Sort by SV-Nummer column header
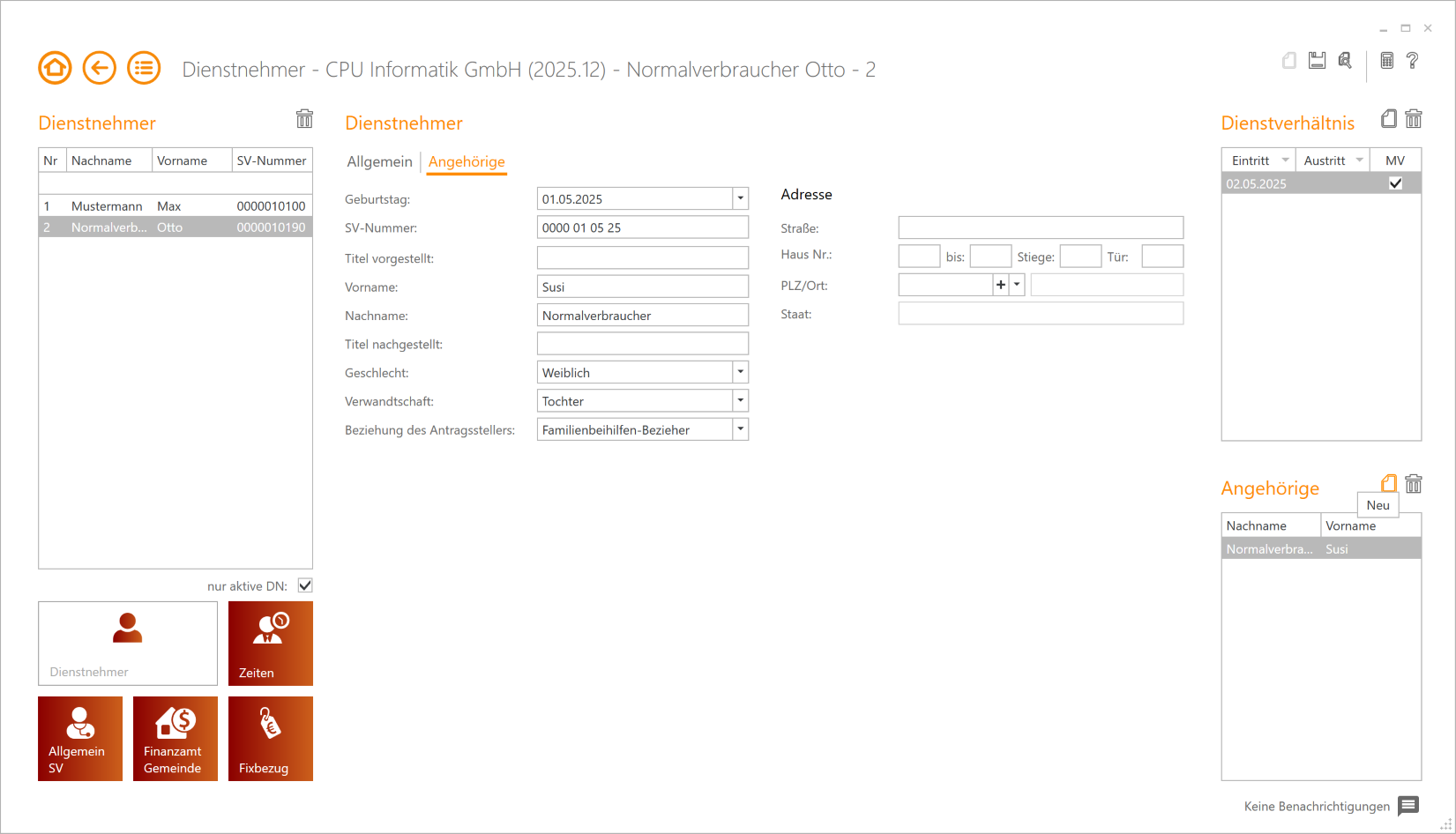The height and width of the screenshot is (834, 1456). point(272,160)
